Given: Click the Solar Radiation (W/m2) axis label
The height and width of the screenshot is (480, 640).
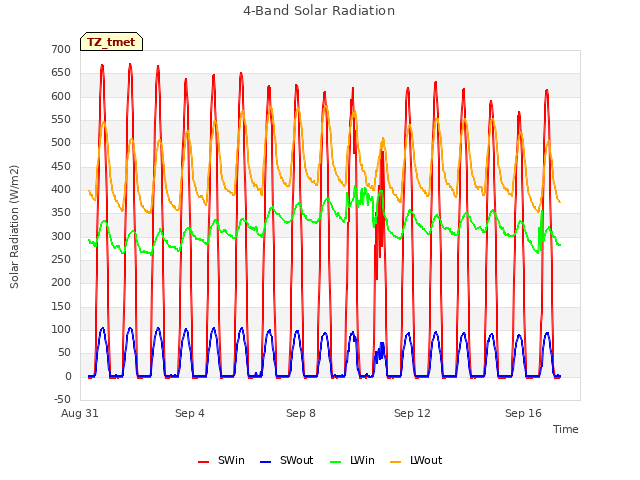Looking at the screenshot, I should [x=14, y=227].
